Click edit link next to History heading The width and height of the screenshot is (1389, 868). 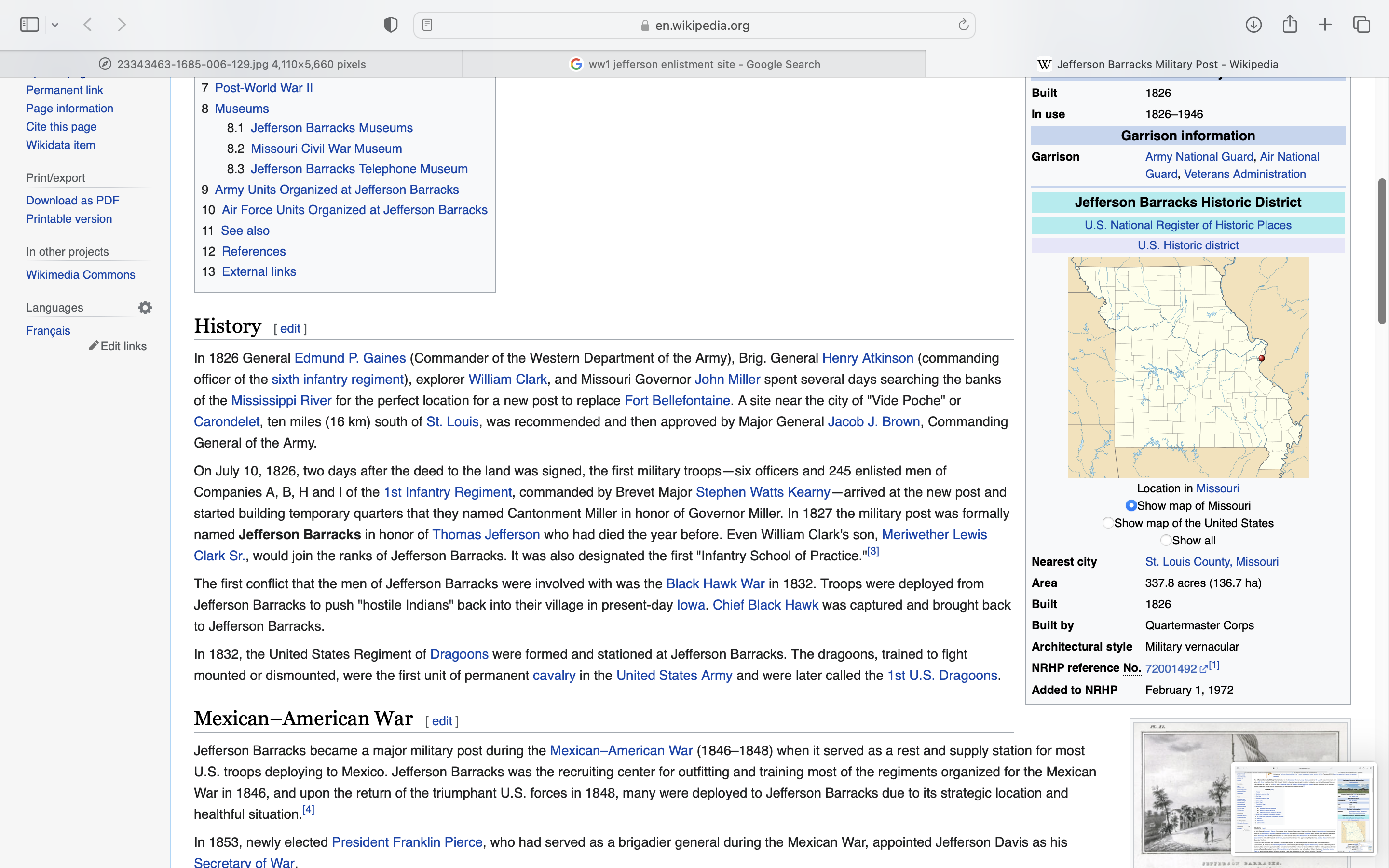(x=290, y=329)
